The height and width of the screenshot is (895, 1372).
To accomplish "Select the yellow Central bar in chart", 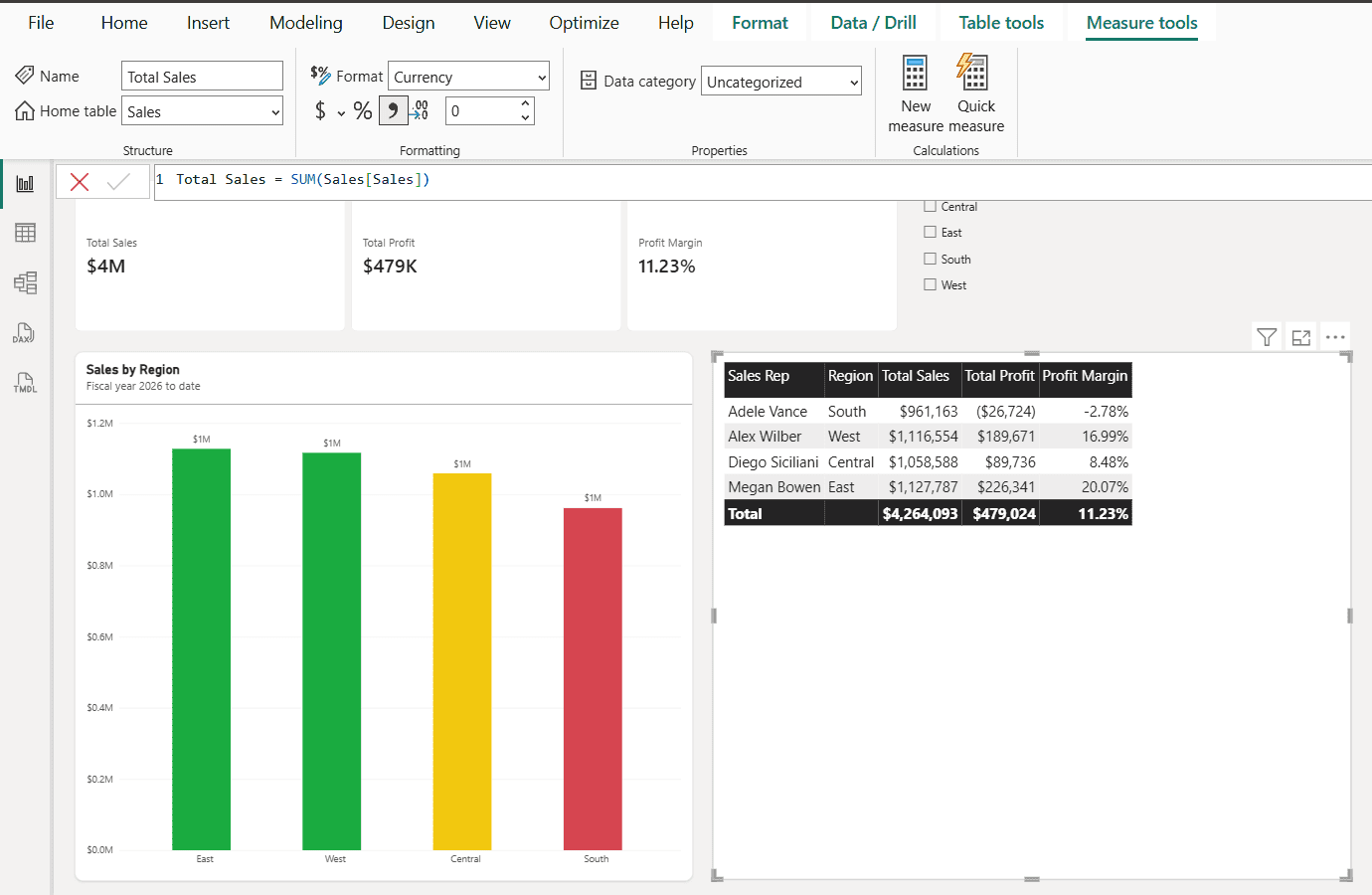I will pyautogui.click(x=462, y=661).
